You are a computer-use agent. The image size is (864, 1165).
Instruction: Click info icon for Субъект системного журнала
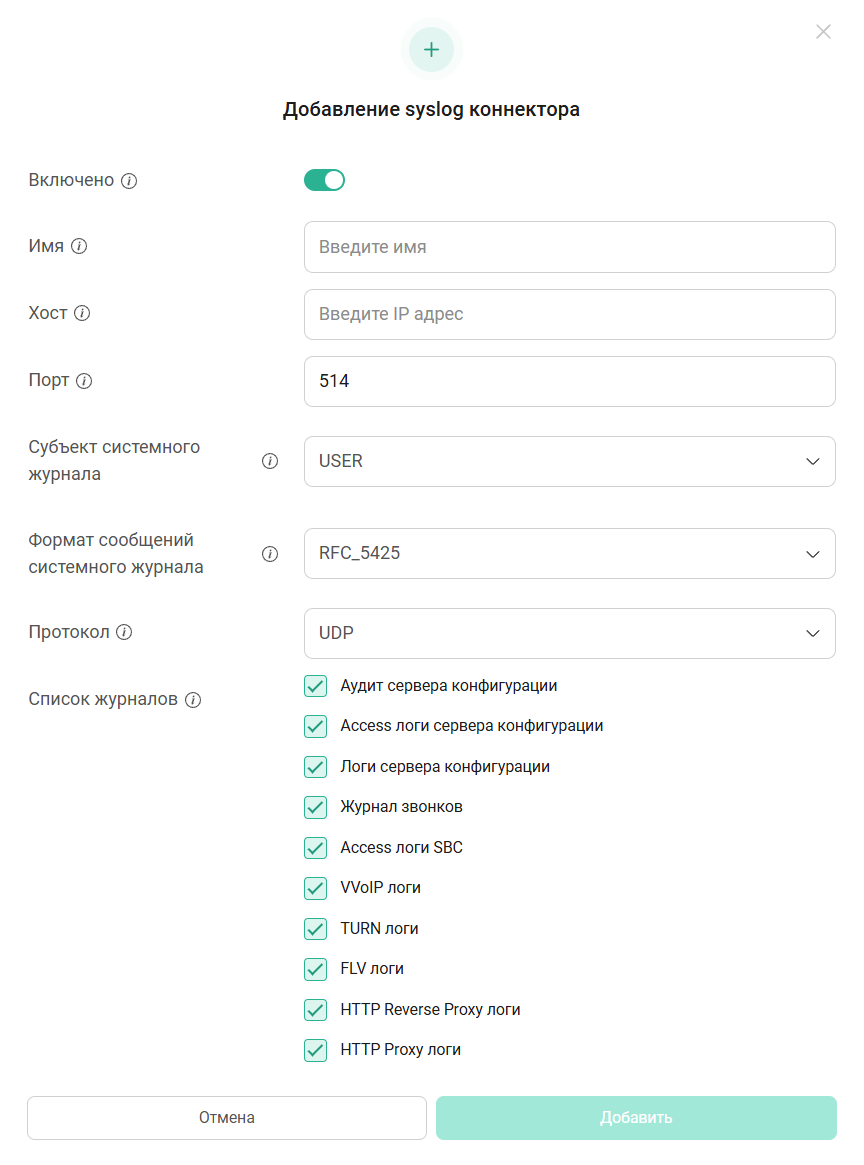click(270, 461)
